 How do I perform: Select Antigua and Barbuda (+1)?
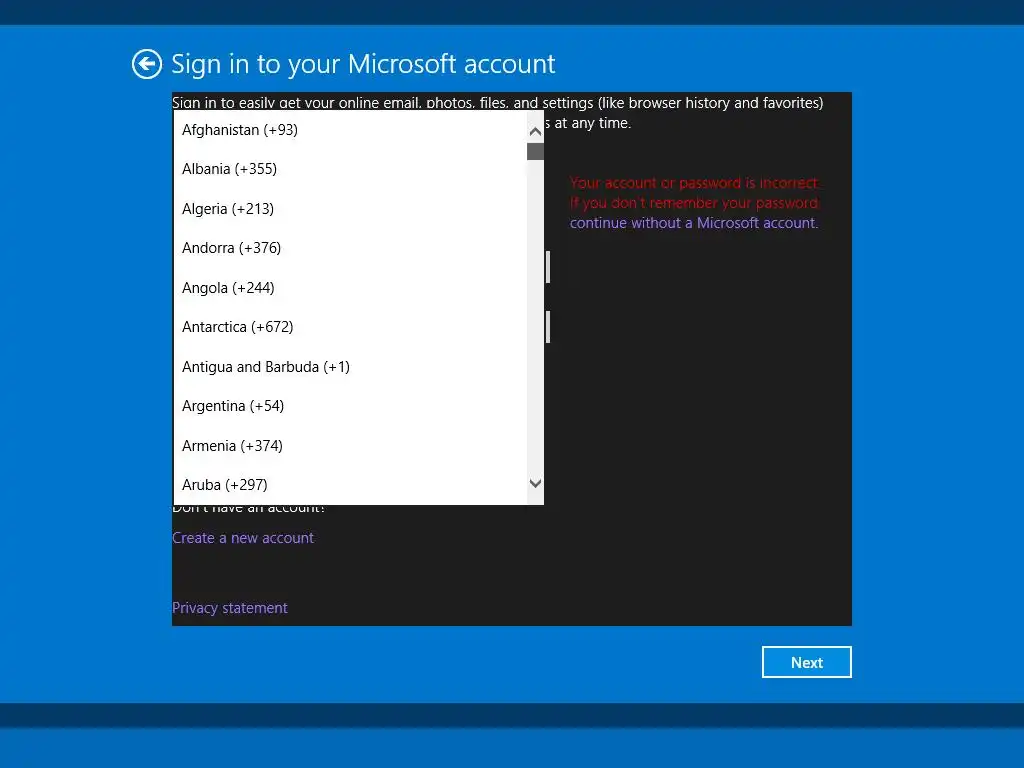[x=350, y=367]
